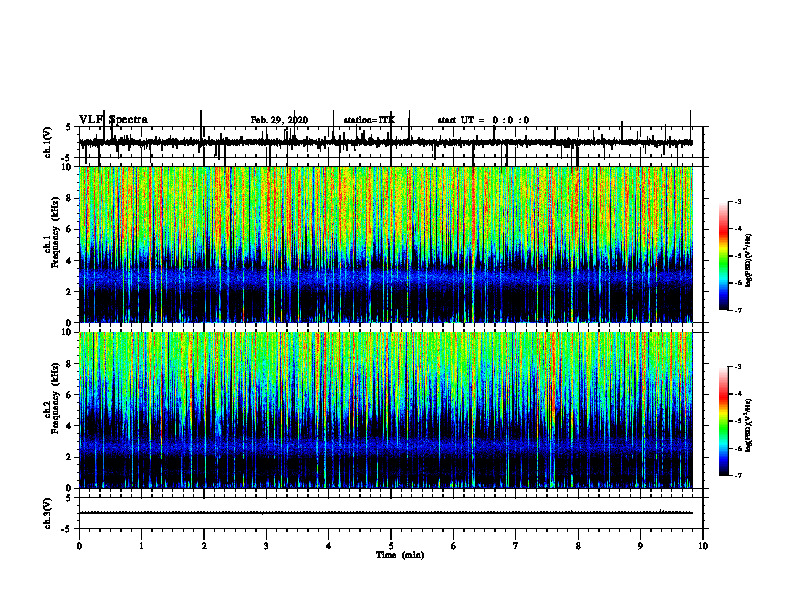Click the '3' tick on the time axis
This screenshot has height=612, width=792.
coord(266,546)
